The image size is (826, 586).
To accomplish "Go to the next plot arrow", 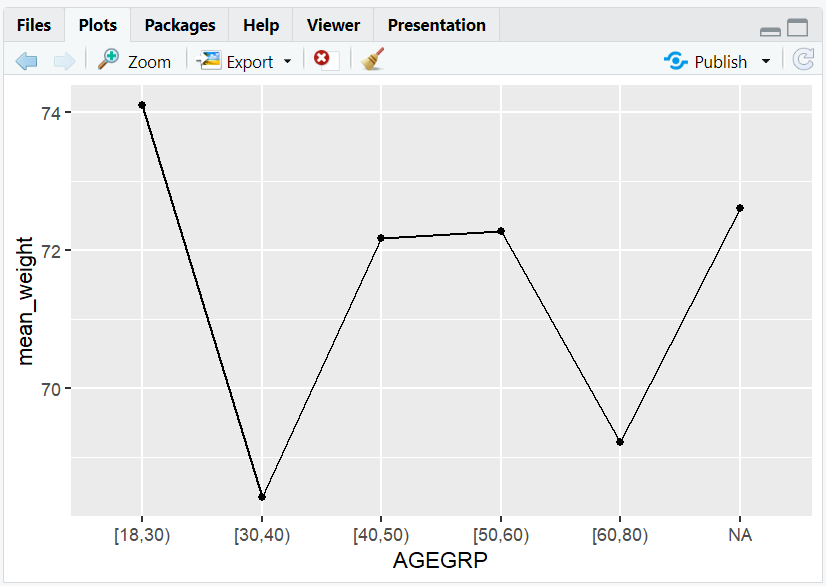I will coord(64,61).
